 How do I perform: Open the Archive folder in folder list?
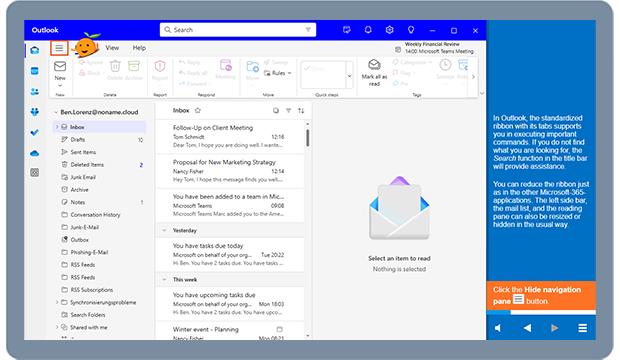[100, 190]
